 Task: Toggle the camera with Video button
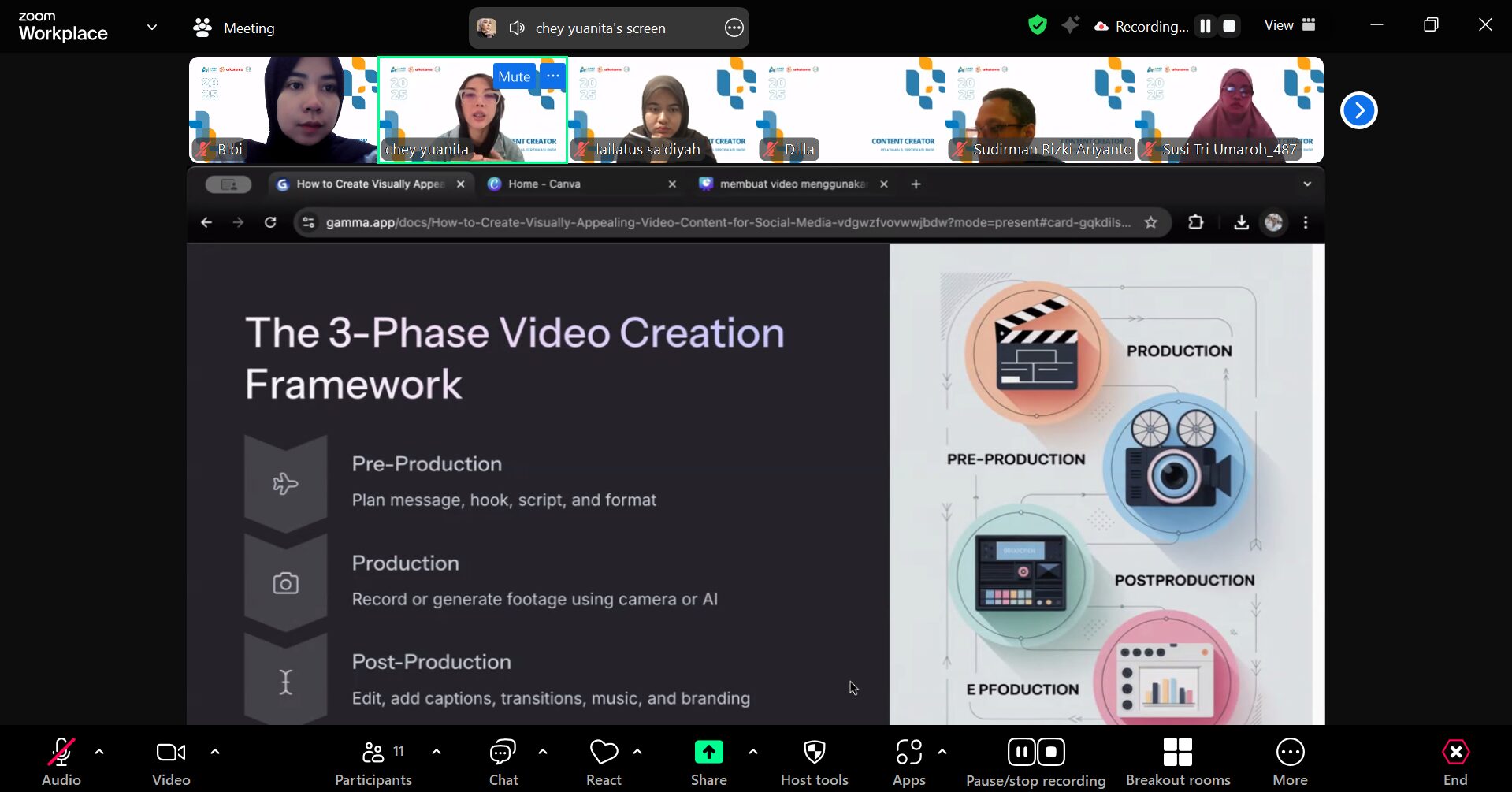coord(171,762)
